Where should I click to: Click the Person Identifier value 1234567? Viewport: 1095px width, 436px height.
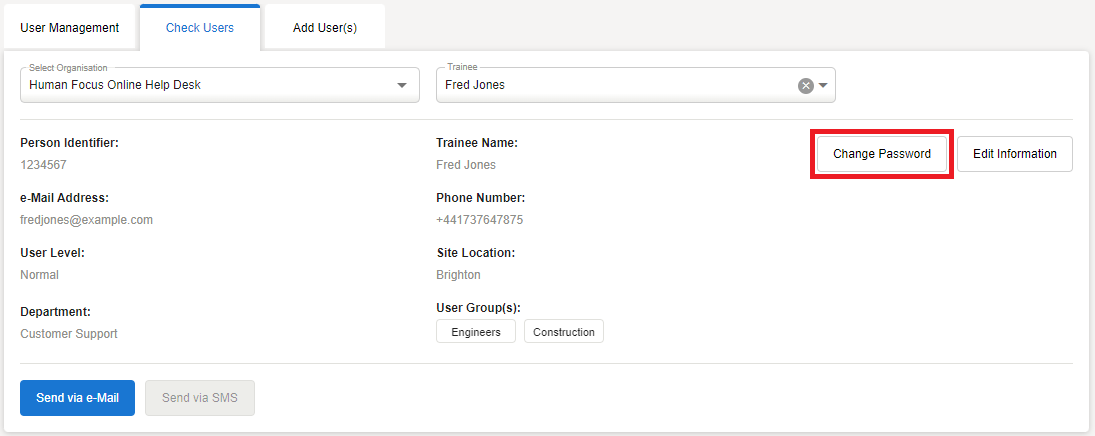pos(43,165)
